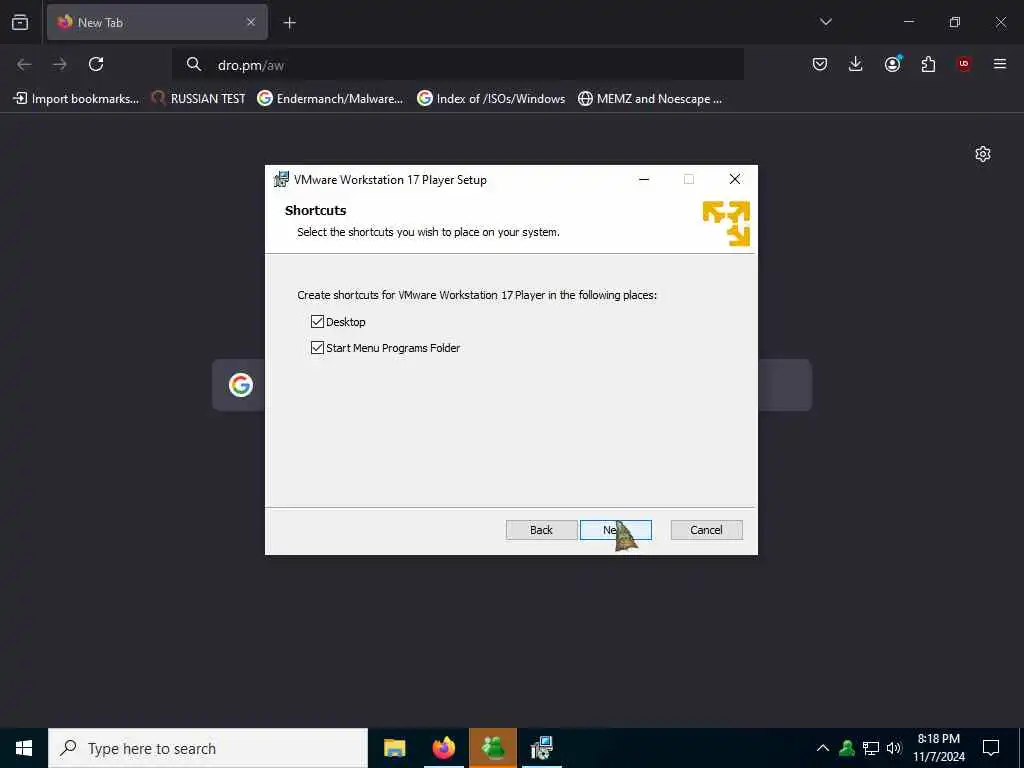Uncheck the Desktop shortcut checkbox
This screenshot has height=768, width=1024.
[317, 321]
